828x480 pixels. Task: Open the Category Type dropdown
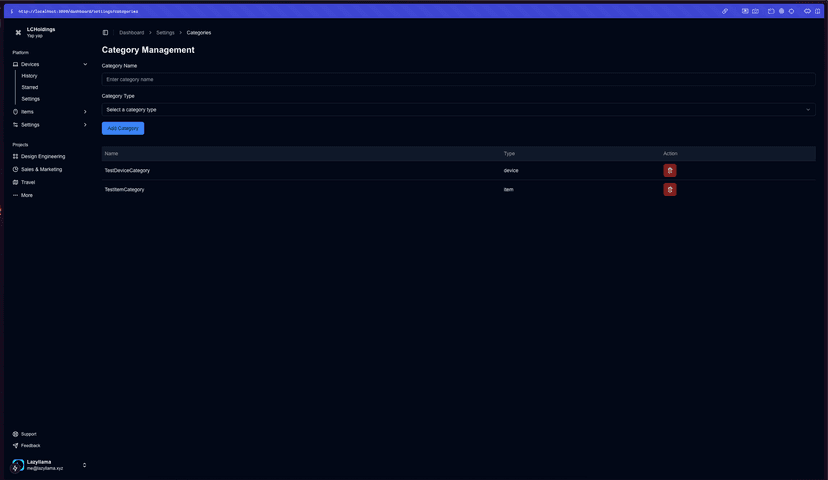tap(458, 110)
